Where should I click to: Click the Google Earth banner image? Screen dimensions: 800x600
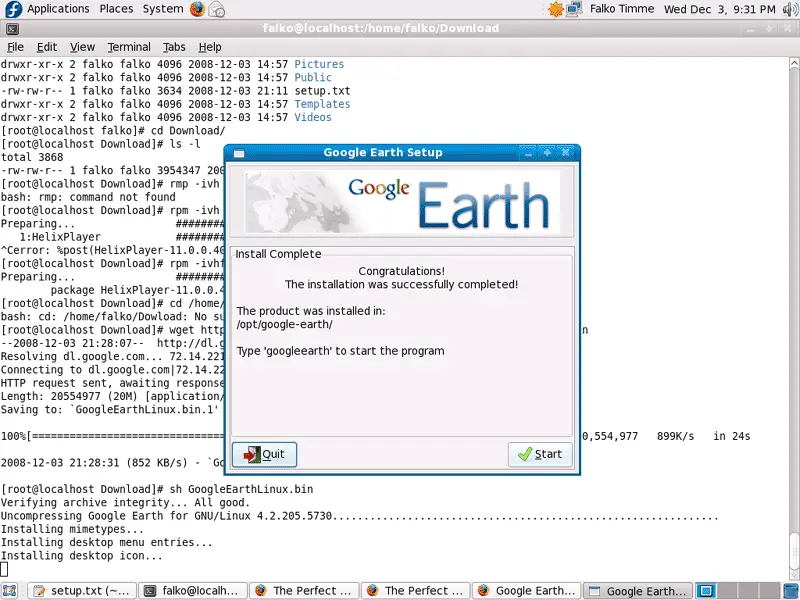(402, 202)
